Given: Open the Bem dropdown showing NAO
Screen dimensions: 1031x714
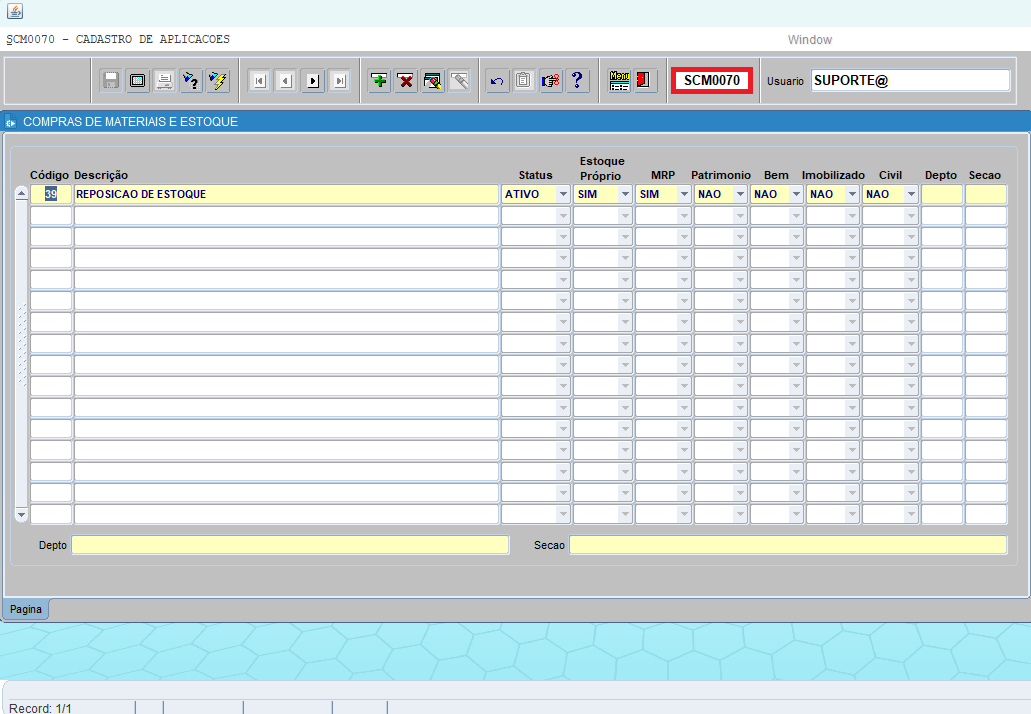Looking at the screenshot, I should tap(796, 195).
